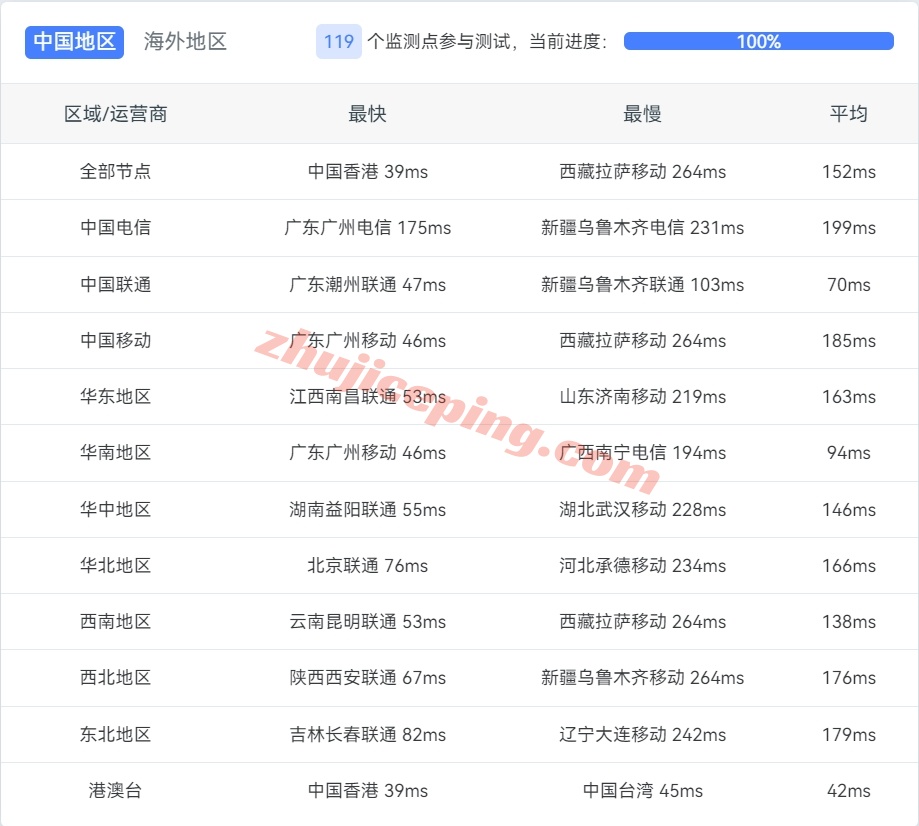The width and height of the screenshot is (919, 826).
Task: Click 广东广州移动 46ms in 中国移动 row
Action: [x=367, y=341]
